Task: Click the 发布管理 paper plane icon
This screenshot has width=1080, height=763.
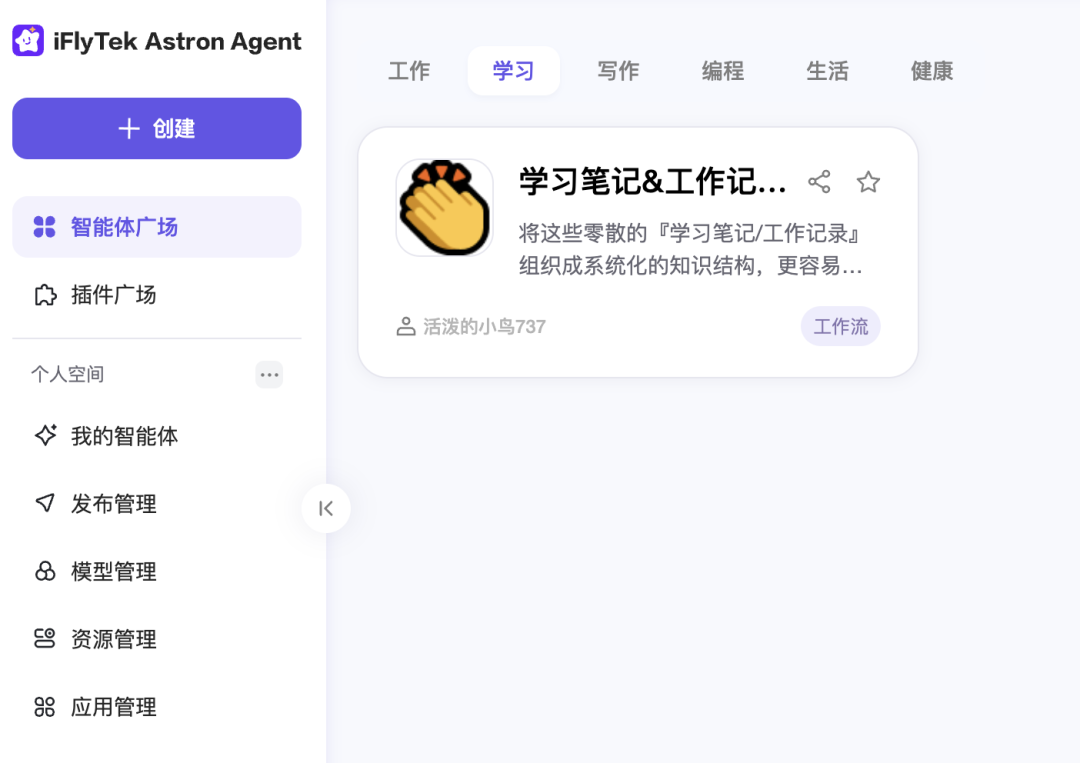Action: pos(45,503)
